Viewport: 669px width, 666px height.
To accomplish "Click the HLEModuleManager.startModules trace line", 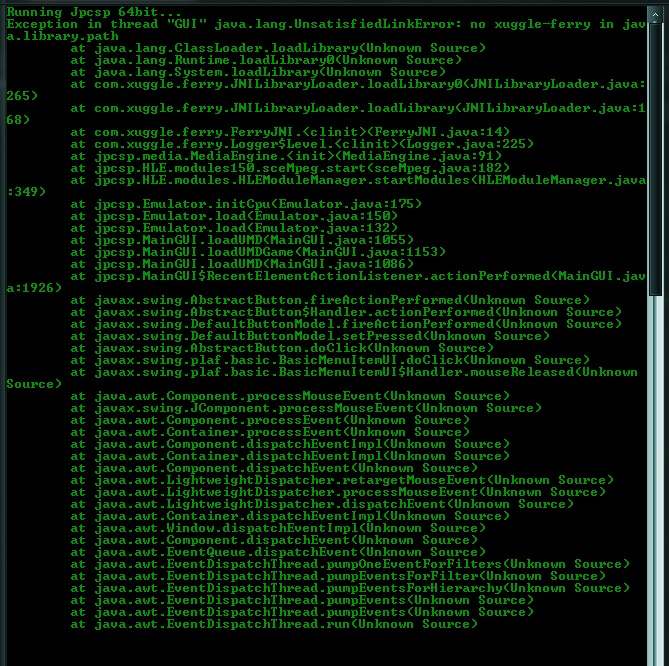I will [x=358, y=180].
